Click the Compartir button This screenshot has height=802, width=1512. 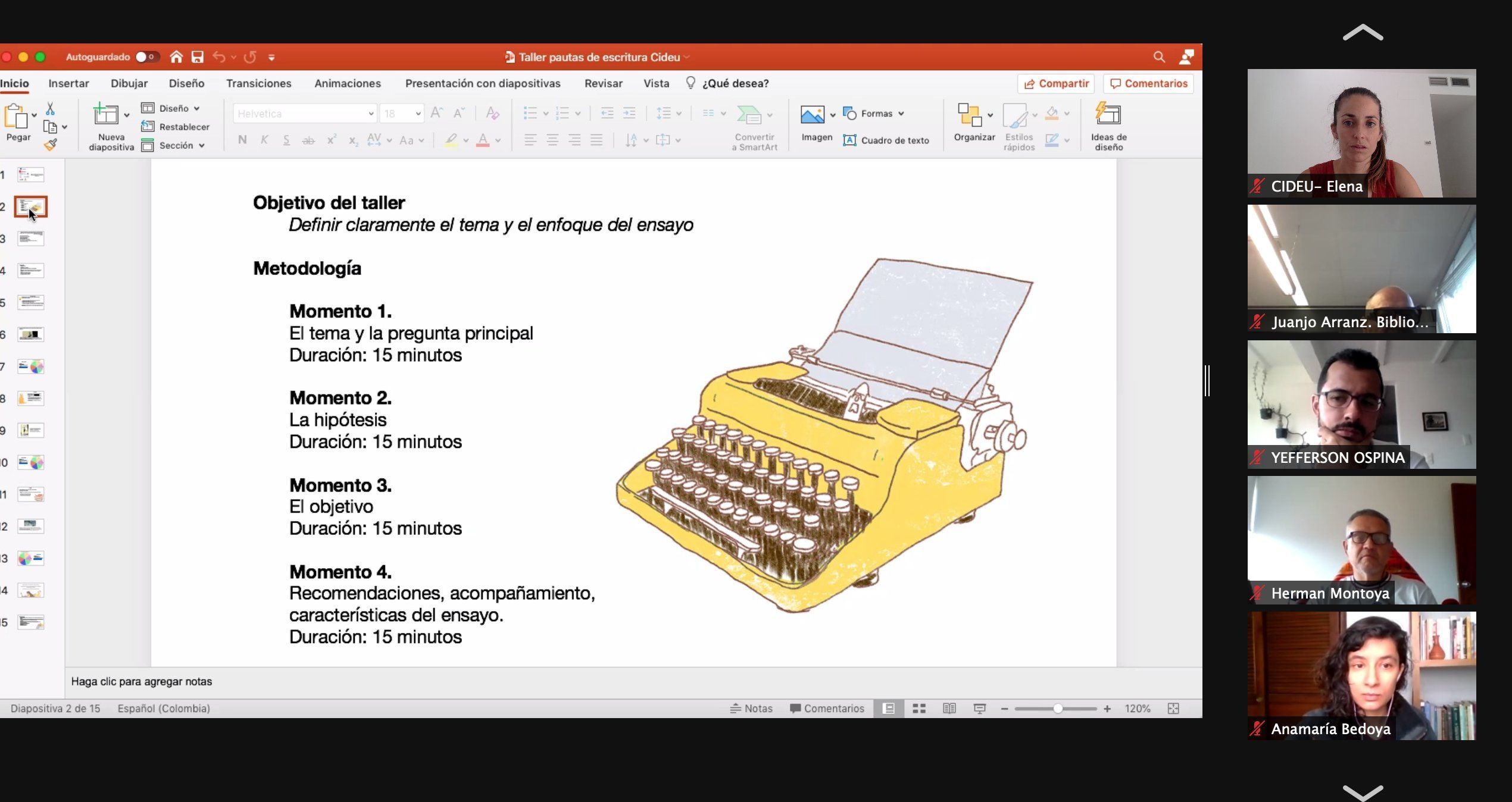pyautogui.click(x=1056, y=83)
